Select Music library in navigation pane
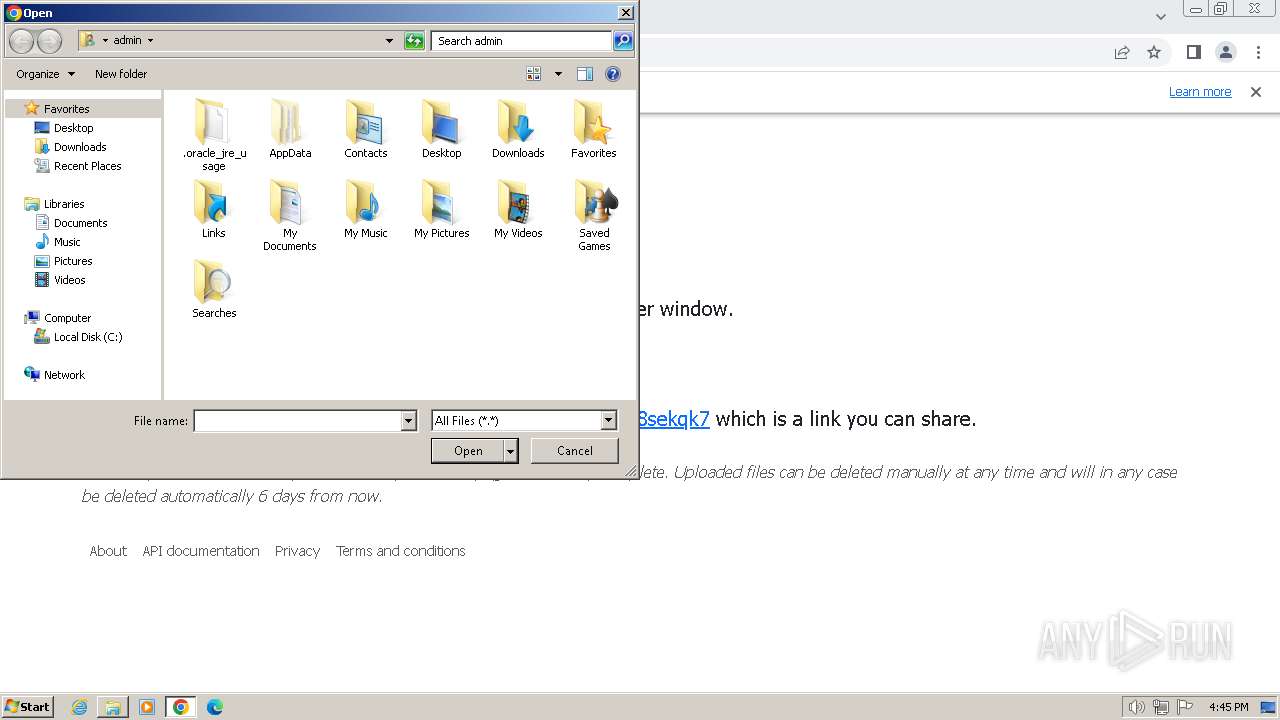 (67, 242)
